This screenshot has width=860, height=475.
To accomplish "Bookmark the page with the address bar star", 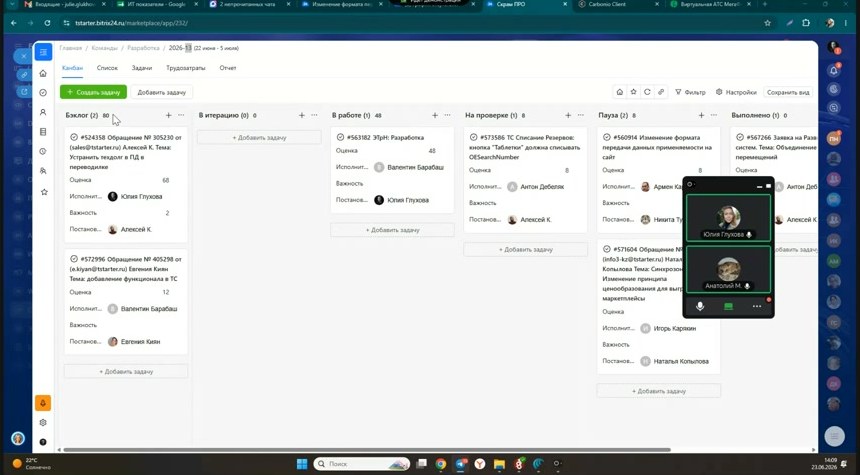I will point(767,23).
